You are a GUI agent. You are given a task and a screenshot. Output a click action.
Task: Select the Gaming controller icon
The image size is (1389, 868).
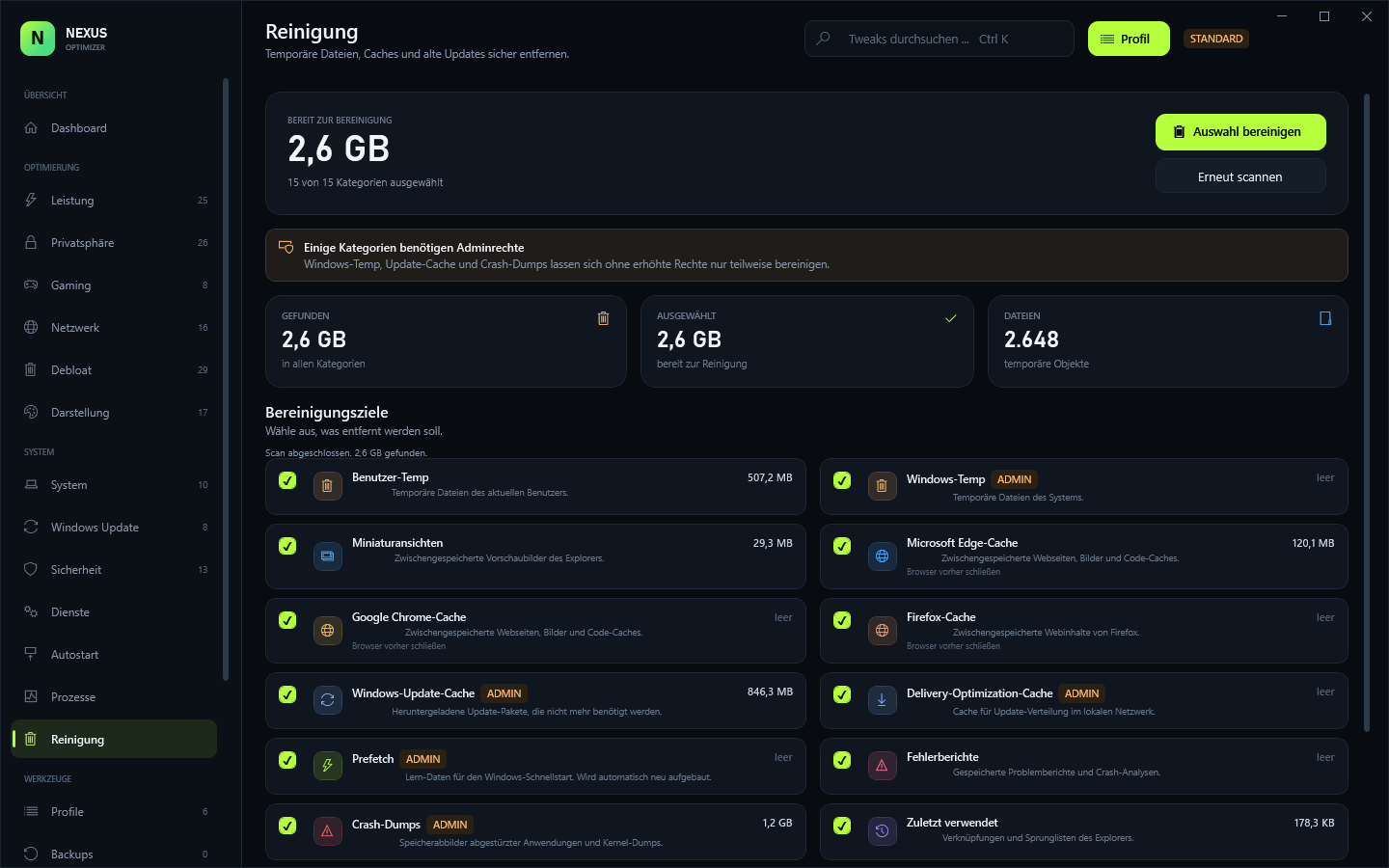[x=31, y=285]
